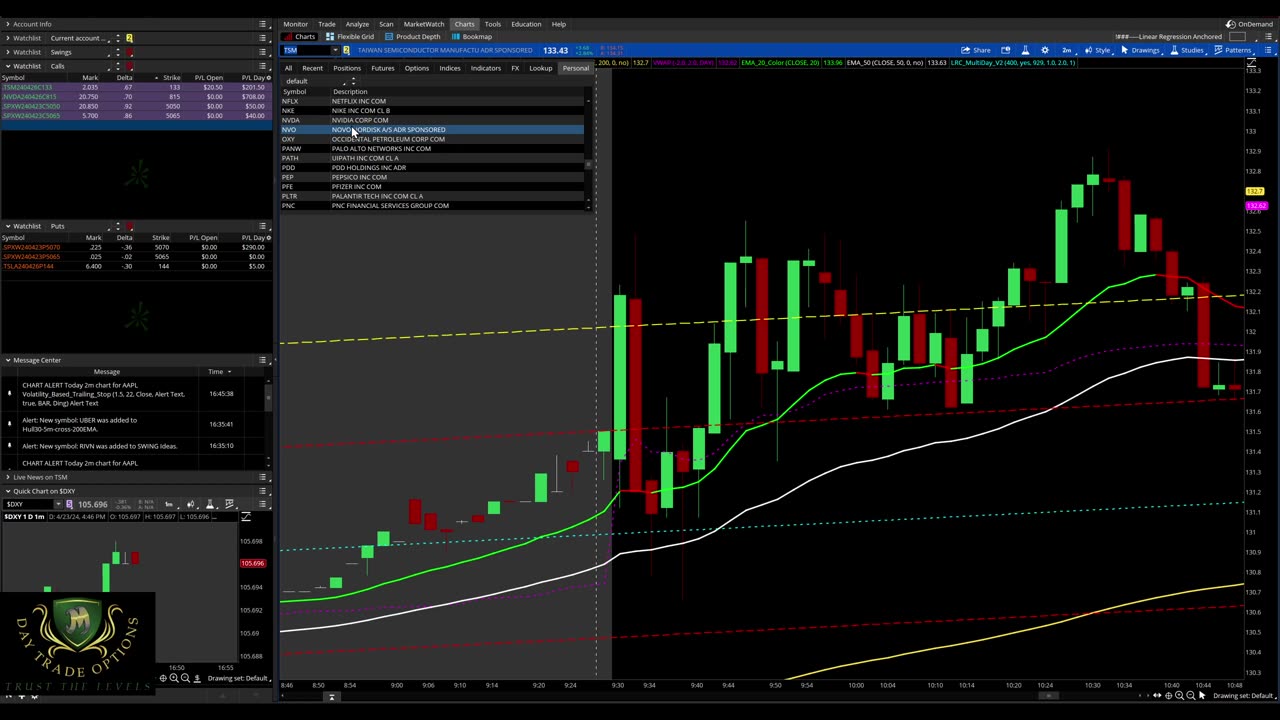The height and width of the screenshot is (720, 1280).
Task: Select the All symbol filter tab
Action: click(288, 68)
